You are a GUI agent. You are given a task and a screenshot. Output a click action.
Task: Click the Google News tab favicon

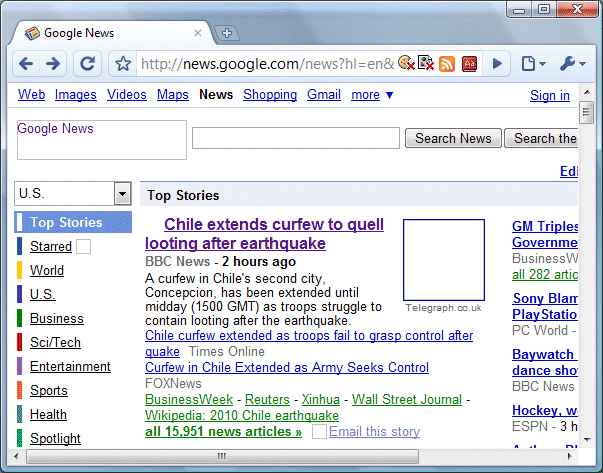pos(32,33)
